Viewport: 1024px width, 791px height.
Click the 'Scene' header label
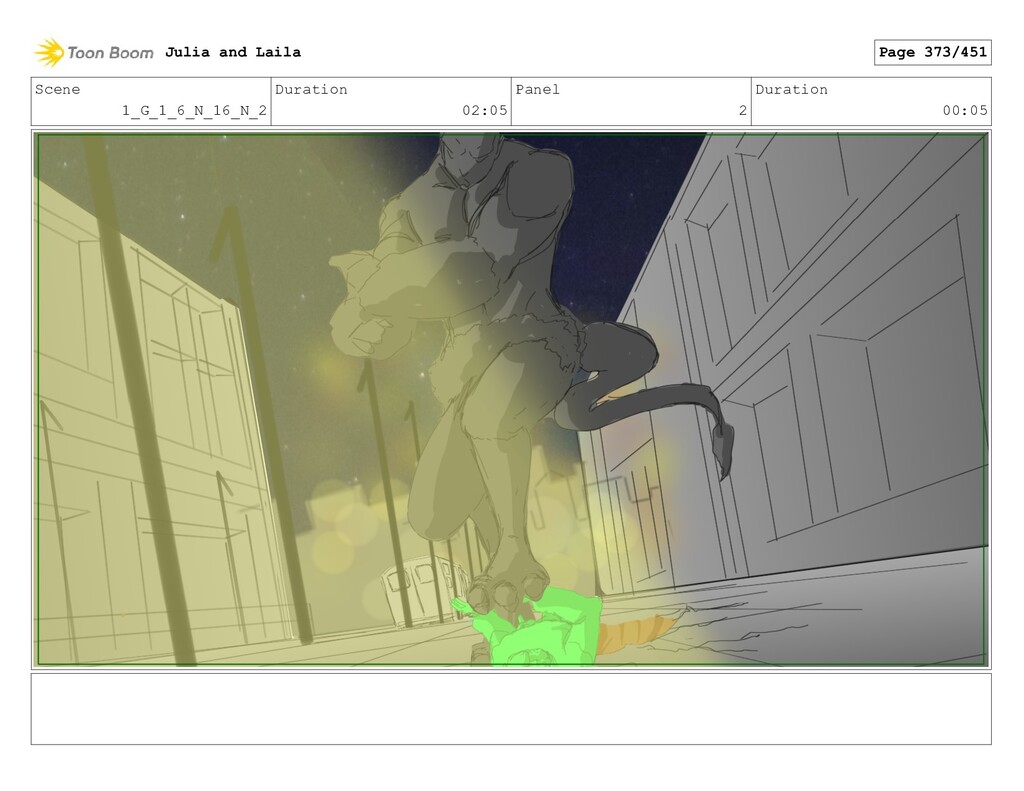pos(57,89)
